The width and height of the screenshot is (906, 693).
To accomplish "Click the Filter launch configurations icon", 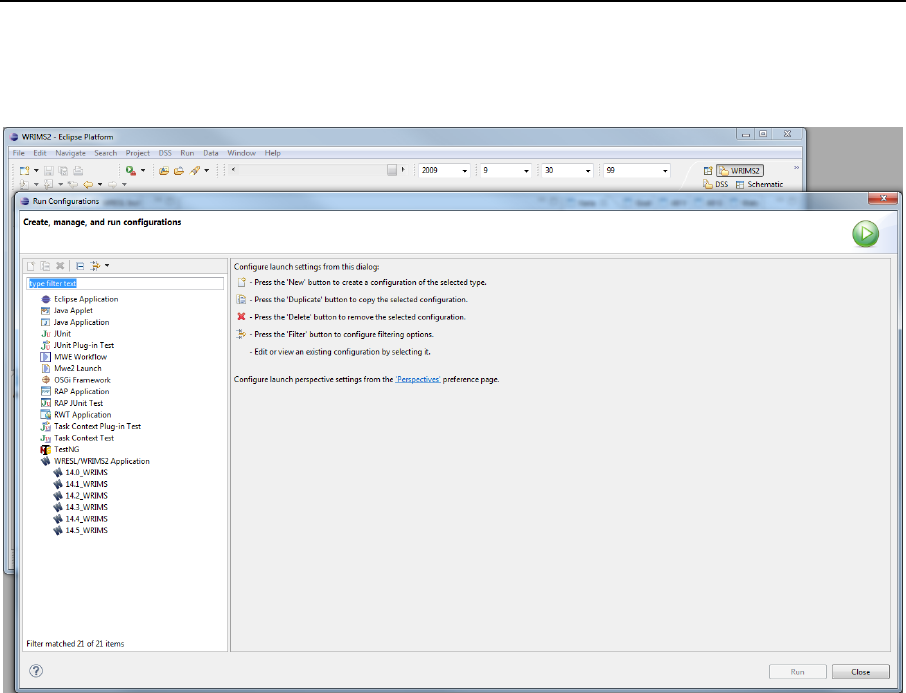I will [x=95, y=266].
